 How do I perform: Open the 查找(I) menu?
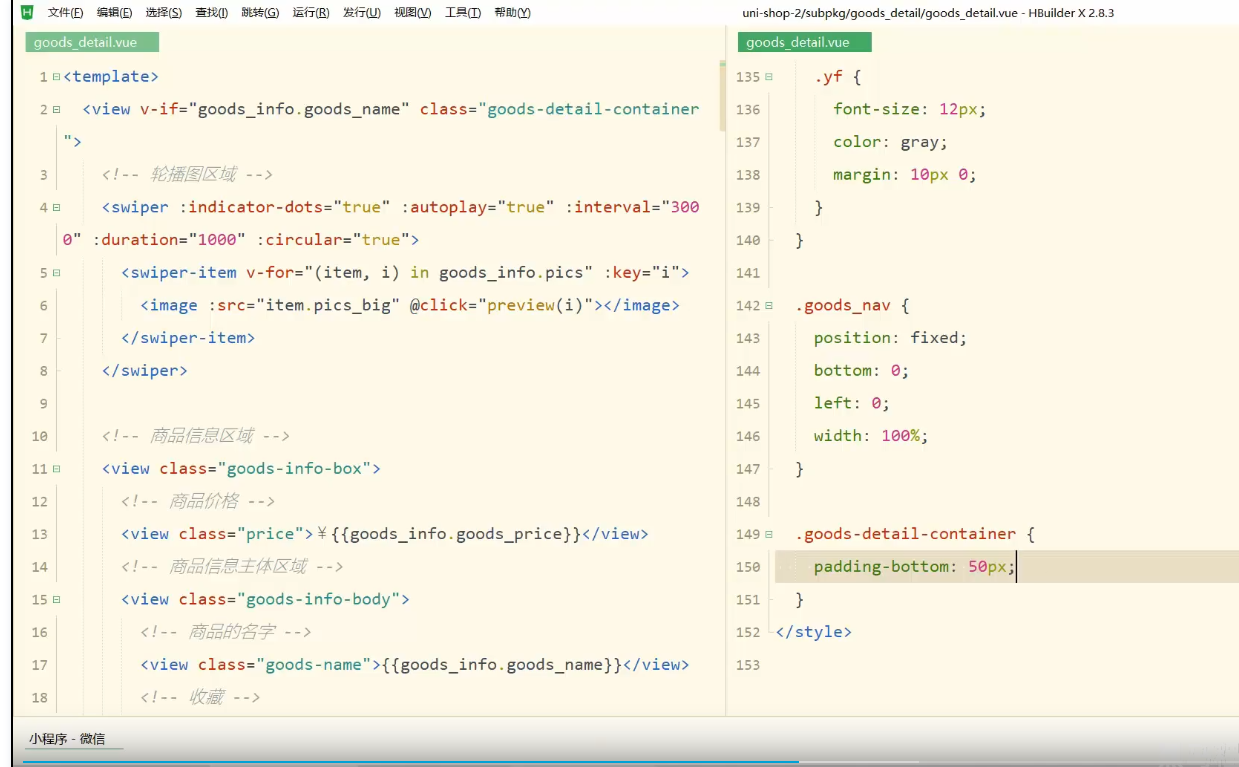(211, 13)
